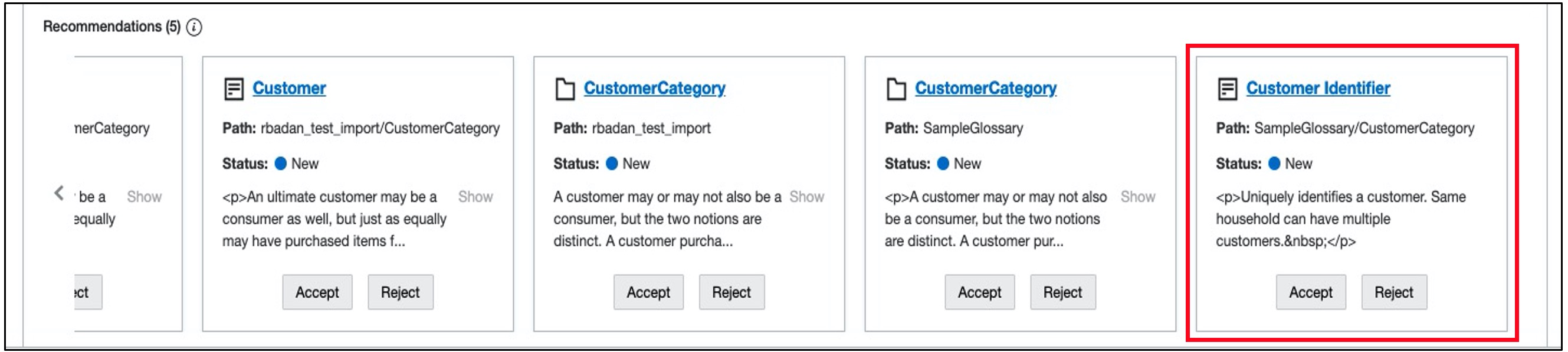Show full description of Customer card
Image resolution: width=1568 pixels, height=352 pixels.
pyautogui.click(x=475, y=197)
